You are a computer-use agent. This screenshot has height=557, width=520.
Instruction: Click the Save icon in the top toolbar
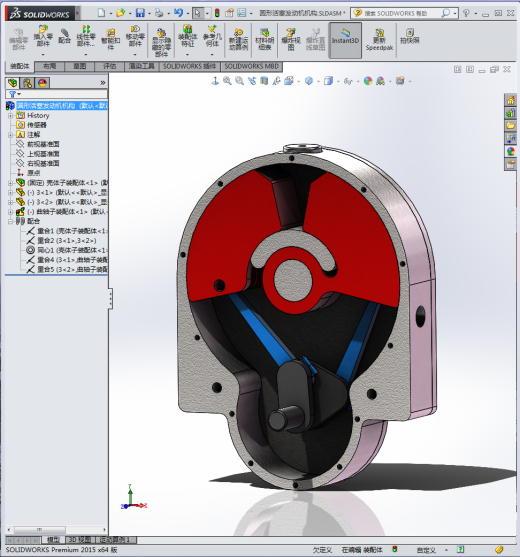tap(140, 13)
